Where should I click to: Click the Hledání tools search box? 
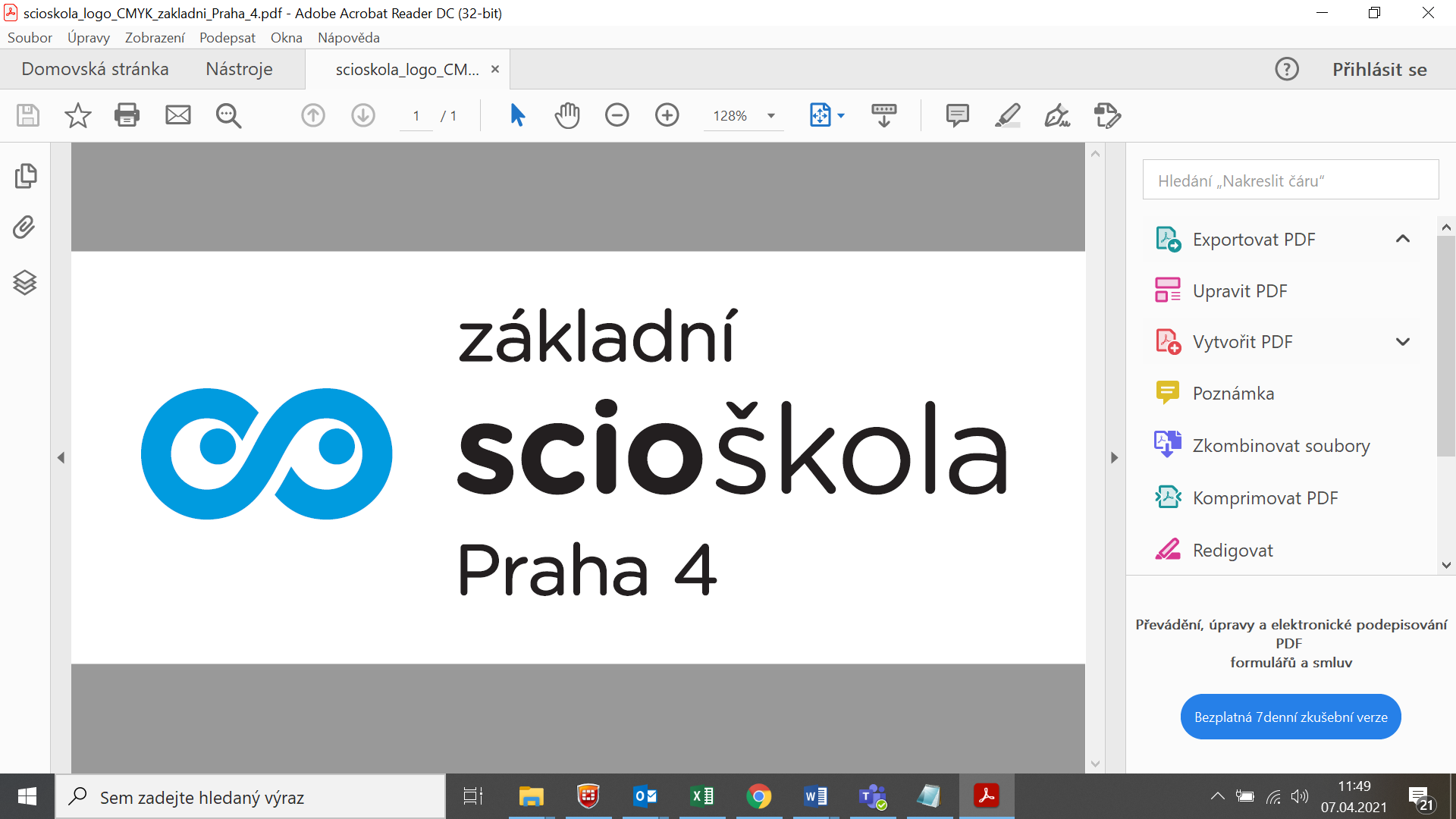1290,180
